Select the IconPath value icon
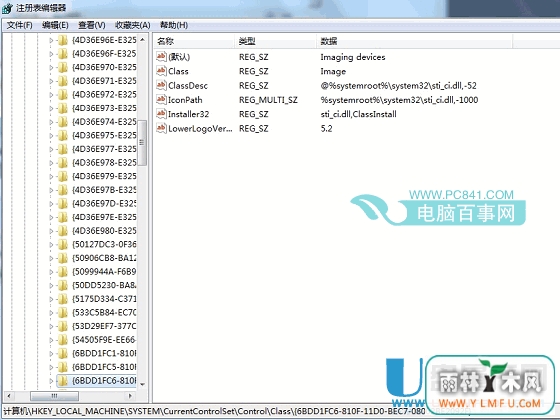This screenshot has height=420, width=560. pos(161,100)
